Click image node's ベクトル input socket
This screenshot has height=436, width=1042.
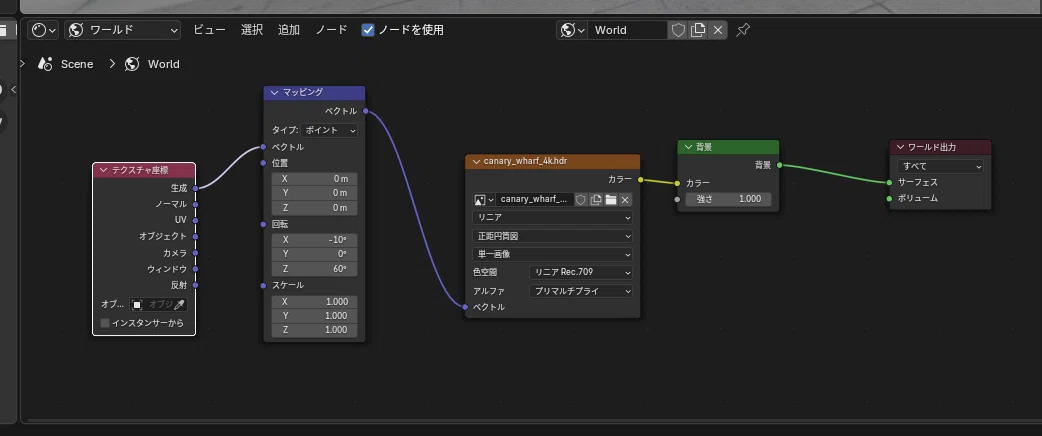pyautogui.click(x=465, y=307)
